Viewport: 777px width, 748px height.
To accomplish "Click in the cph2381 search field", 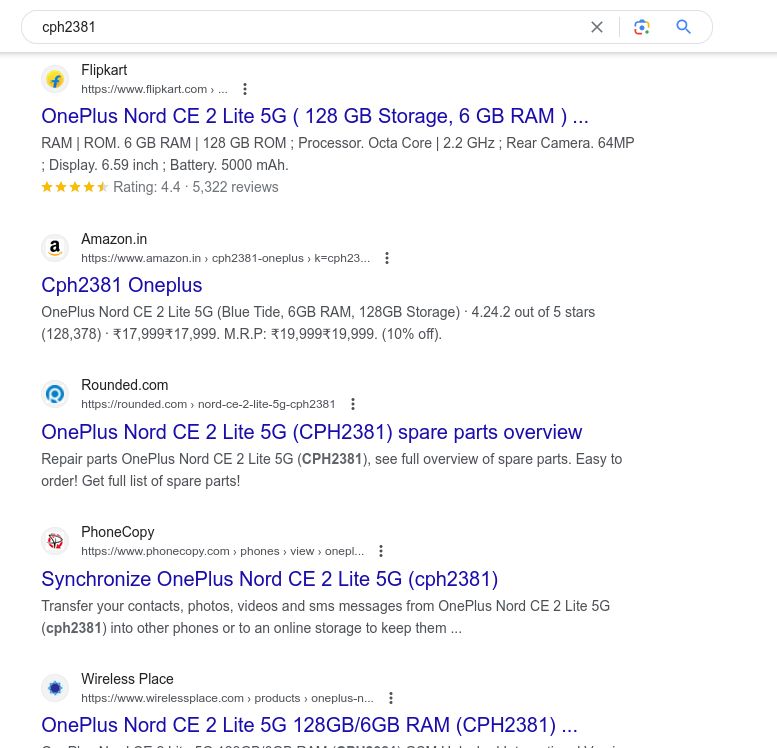I will pyautogui.click(x=300, y=27).
